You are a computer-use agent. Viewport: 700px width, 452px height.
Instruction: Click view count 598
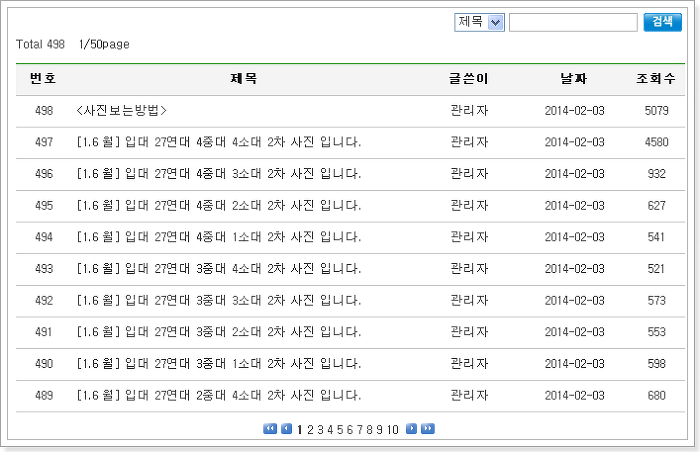[x=656, y=364]
